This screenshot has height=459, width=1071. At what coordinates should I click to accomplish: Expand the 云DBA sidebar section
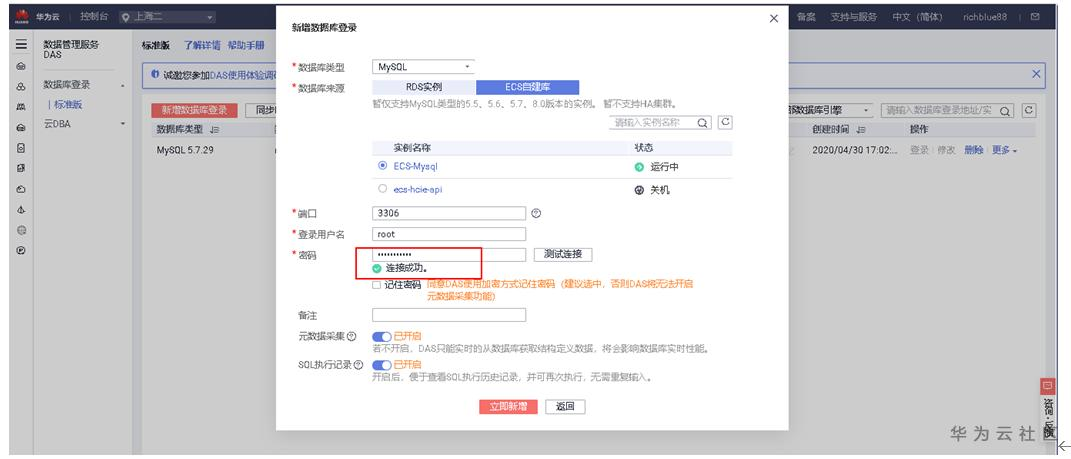pos(123,124)
